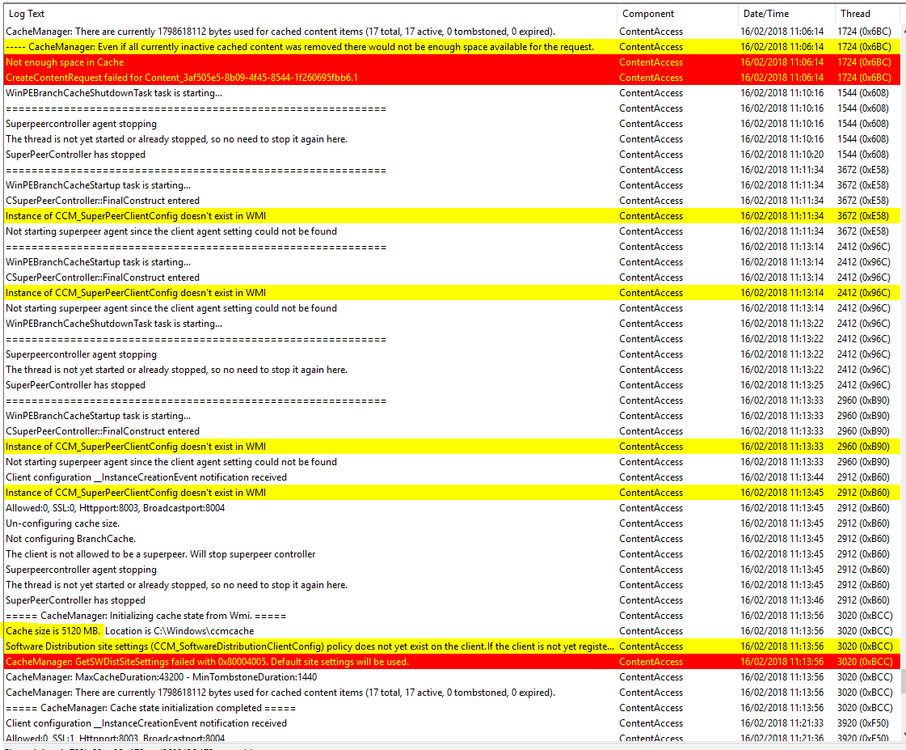Select 'Not starting superpeer agent' row at 11:13:14
Screen dimensions: 906x750
click(x=452, y=308)
